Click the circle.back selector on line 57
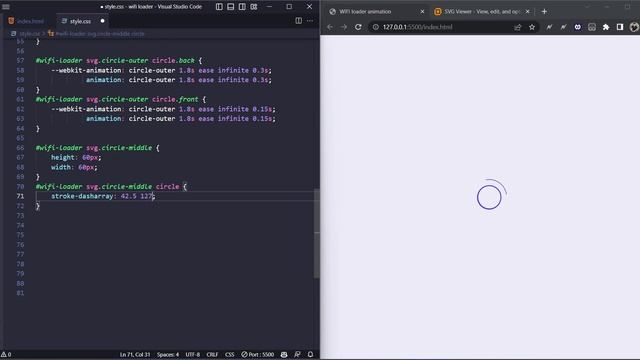The height and width of the screenshot is (360, 640). pyautogui.click(x=173, y=60)
